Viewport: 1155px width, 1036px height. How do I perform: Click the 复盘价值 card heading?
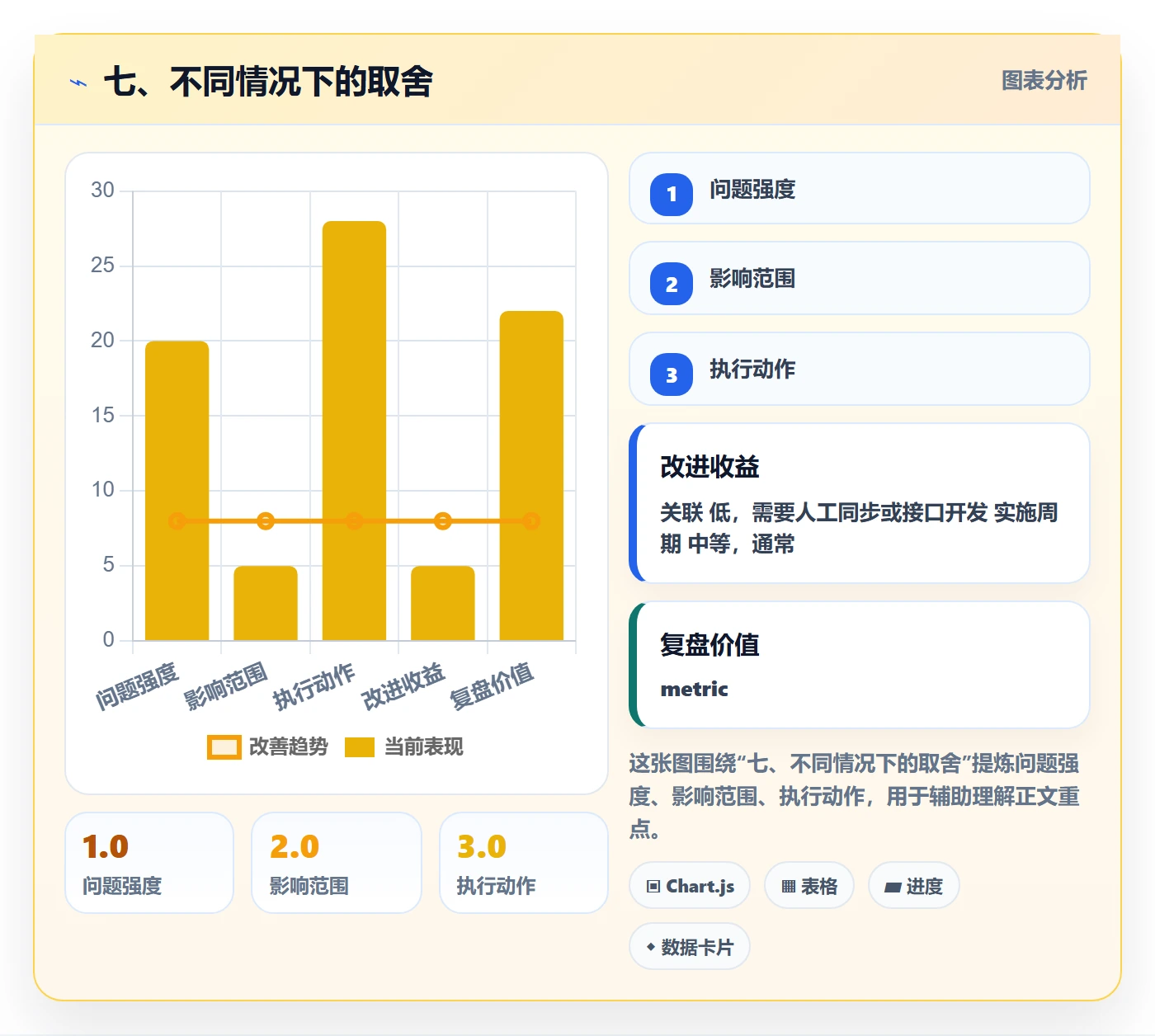coord(709,644)
